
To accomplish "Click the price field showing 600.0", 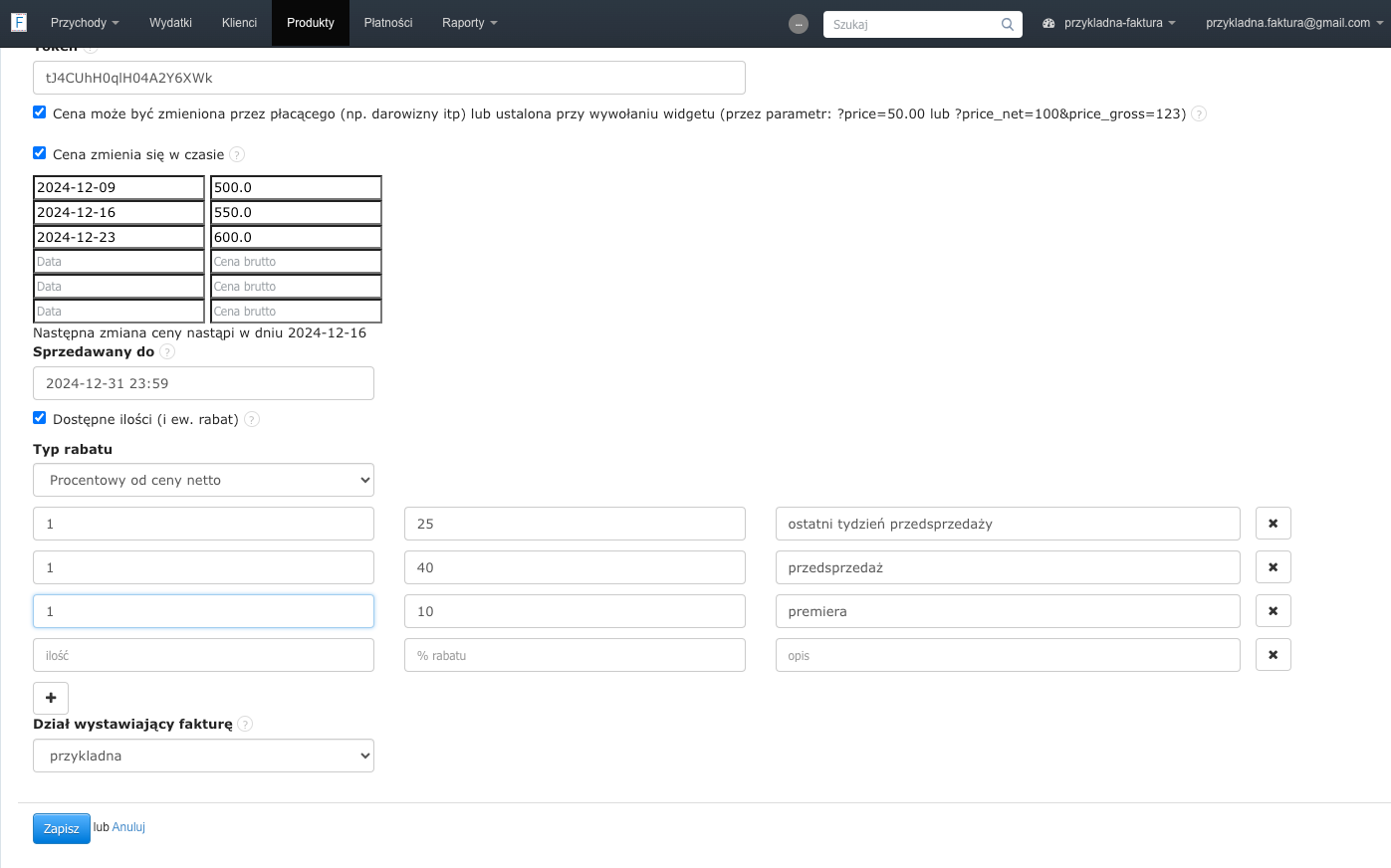I will click(x=296, y=237).
